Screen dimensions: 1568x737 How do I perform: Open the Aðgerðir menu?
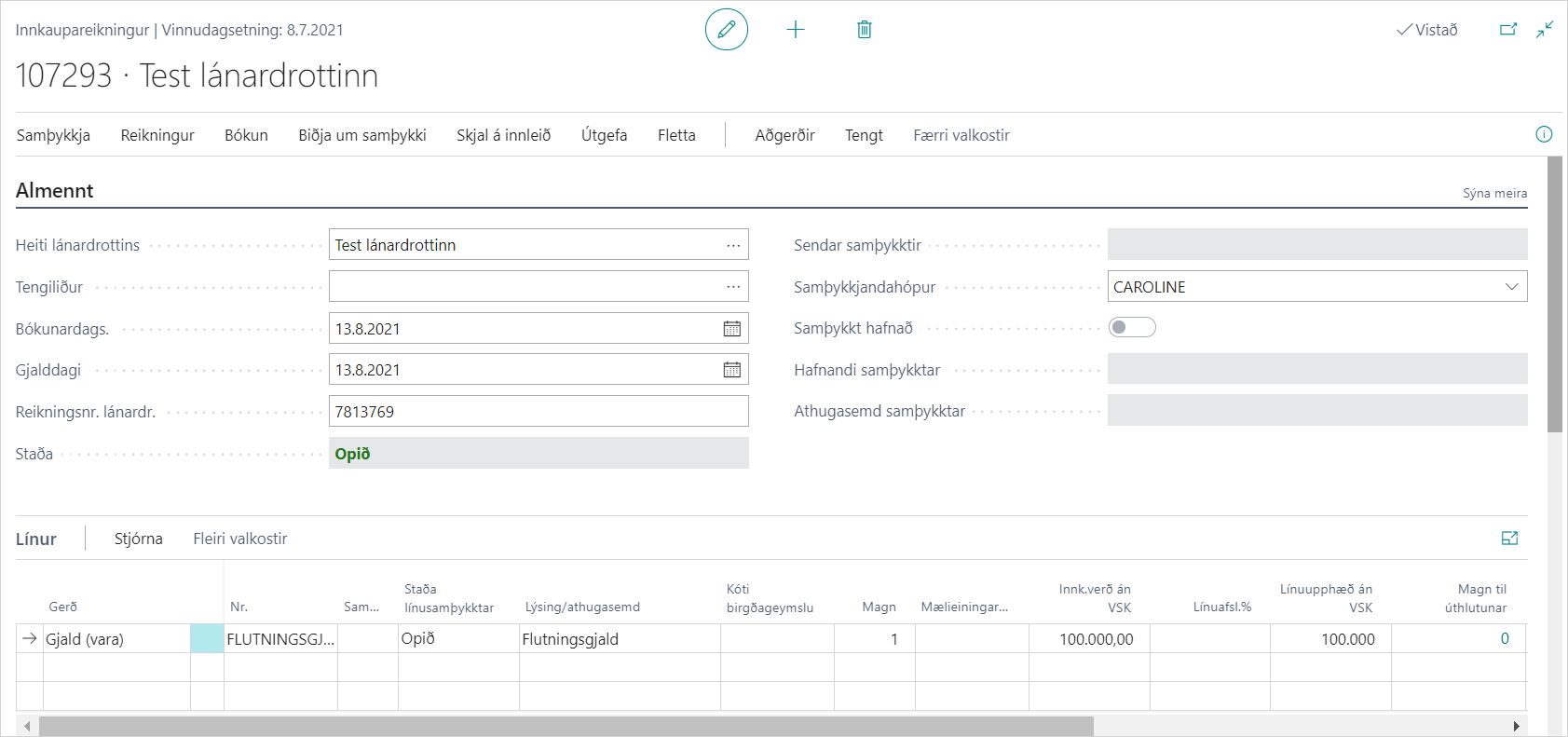(784, 135)
